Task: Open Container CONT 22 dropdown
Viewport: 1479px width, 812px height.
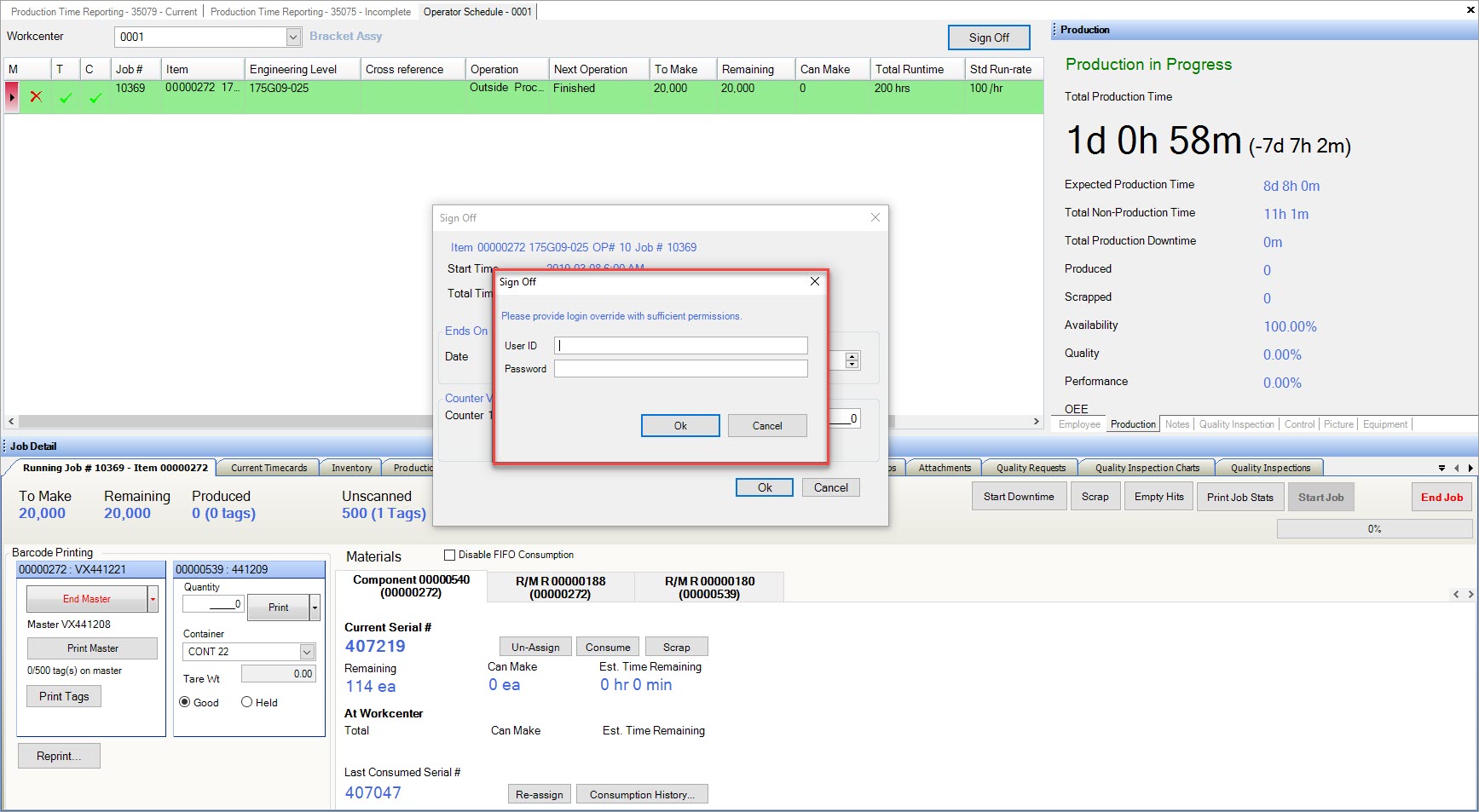Action: point(307,652)
